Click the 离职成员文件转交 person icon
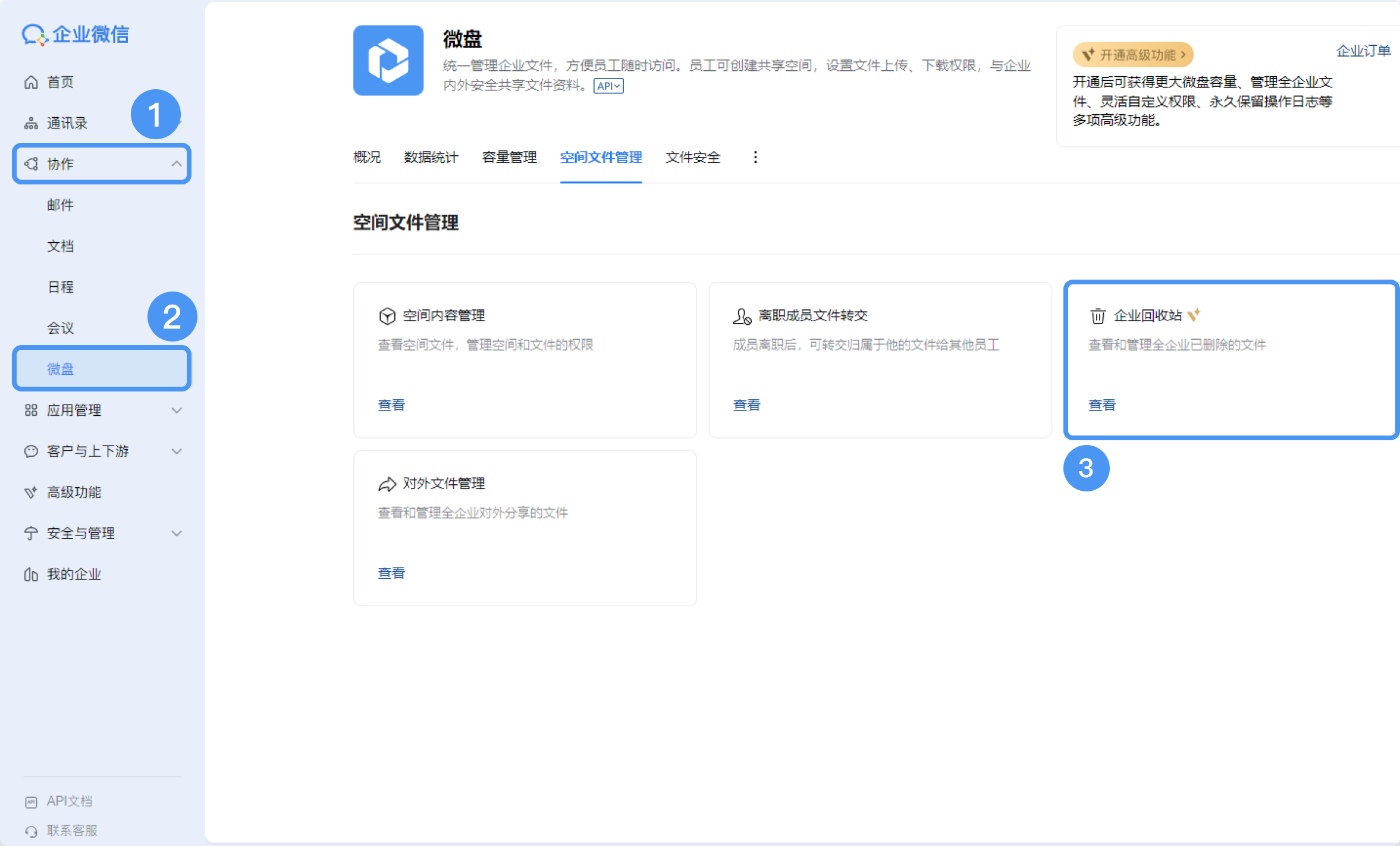 coord(742,316)
